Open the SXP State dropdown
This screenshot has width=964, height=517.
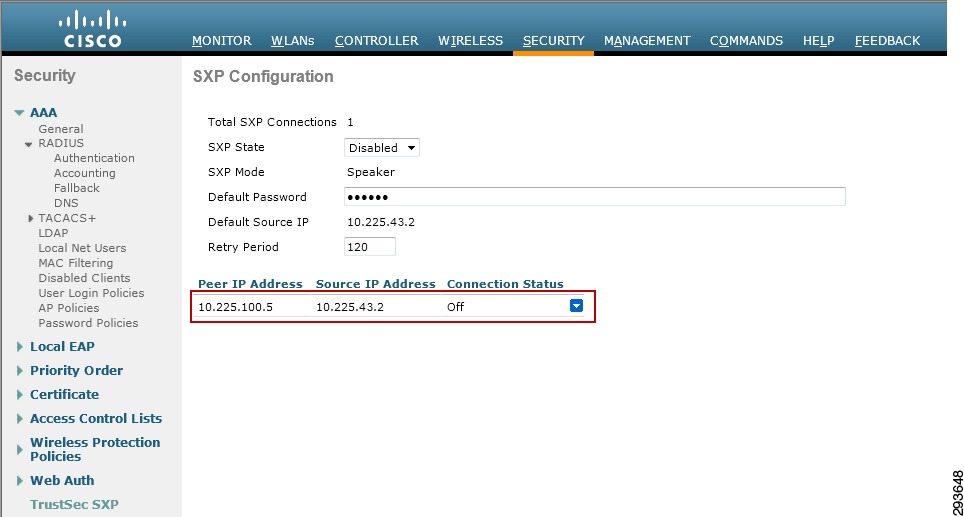pyautogui.click(x=382, y=148)
